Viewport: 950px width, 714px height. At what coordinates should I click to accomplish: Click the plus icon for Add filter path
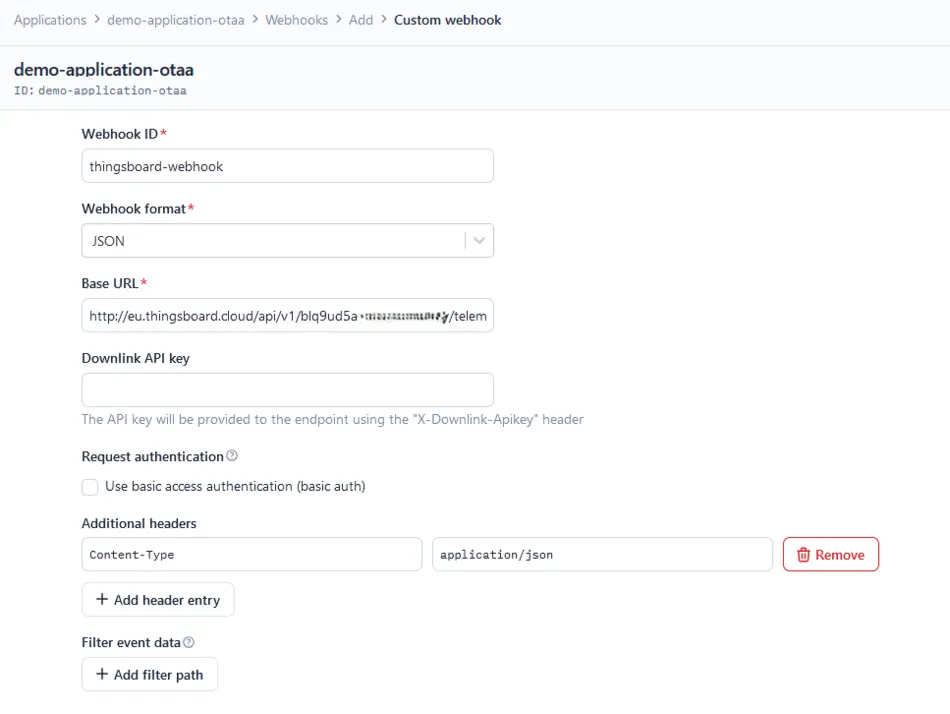pos(102,675)
